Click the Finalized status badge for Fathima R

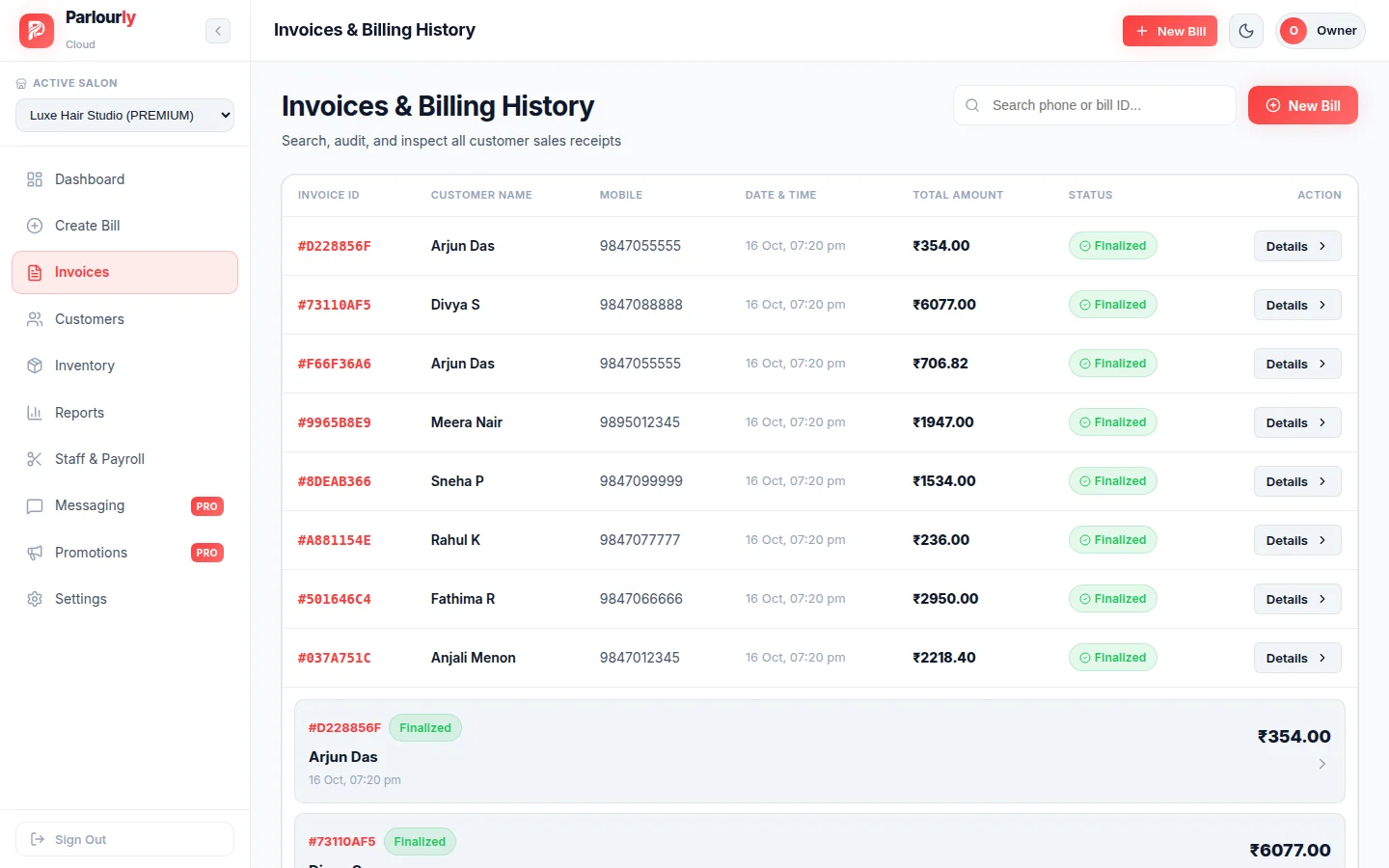(x=1113, y=599)
